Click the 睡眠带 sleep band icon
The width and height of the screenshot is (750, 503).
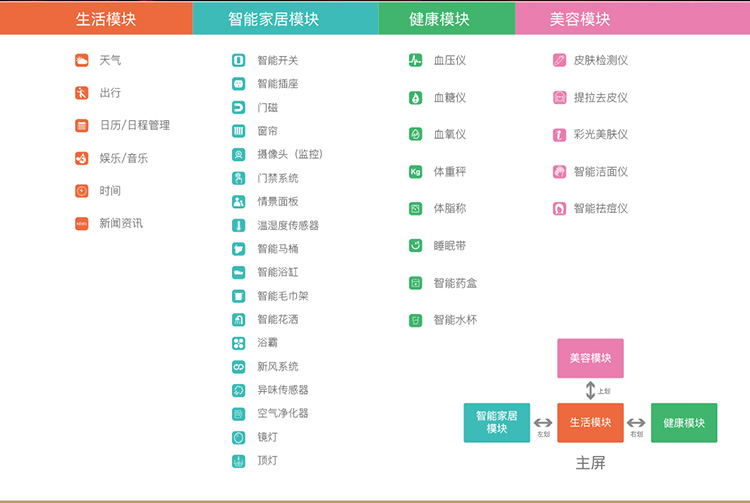click(416, 246)
